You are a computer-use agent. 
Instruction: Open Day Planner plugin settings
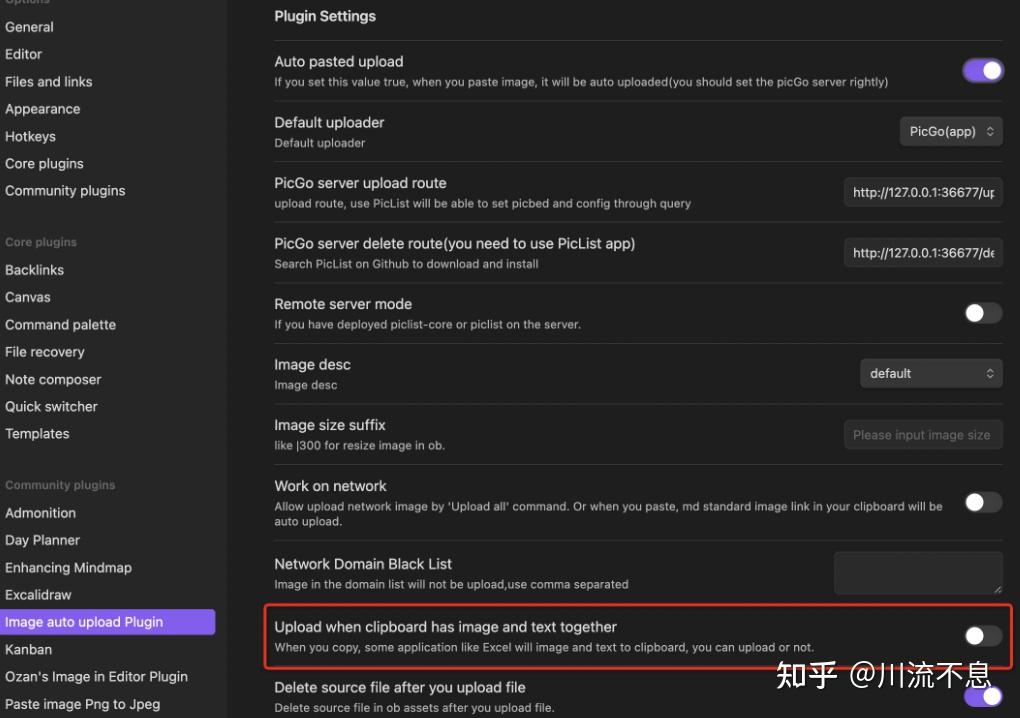(x=42, y=540)
